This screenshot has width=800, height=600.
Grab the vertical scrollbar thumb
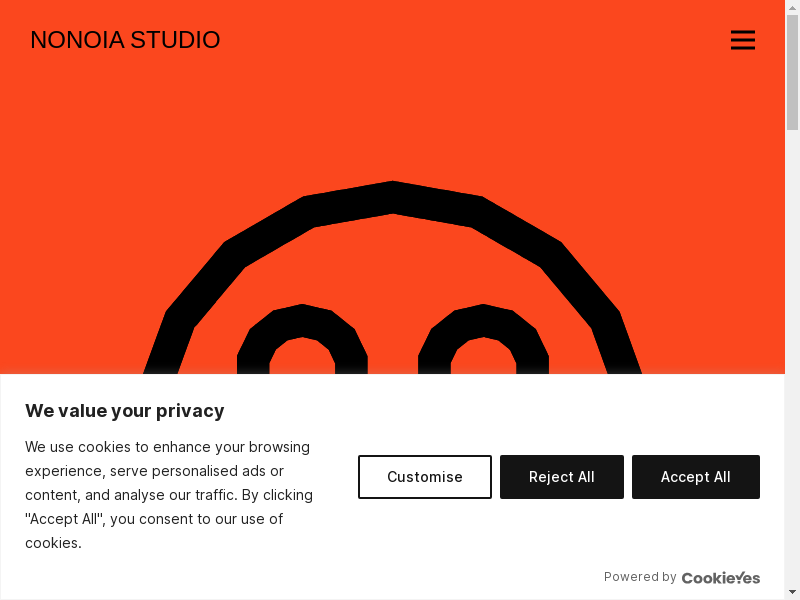tap(792, 70)
